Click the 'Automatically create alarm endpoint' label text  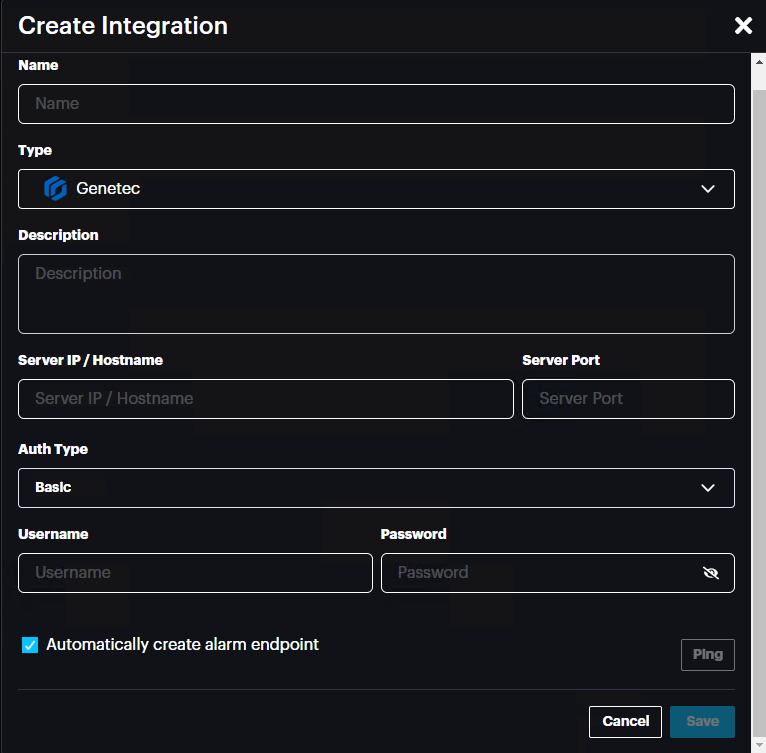pyautogui.click(x=182, y=645)
